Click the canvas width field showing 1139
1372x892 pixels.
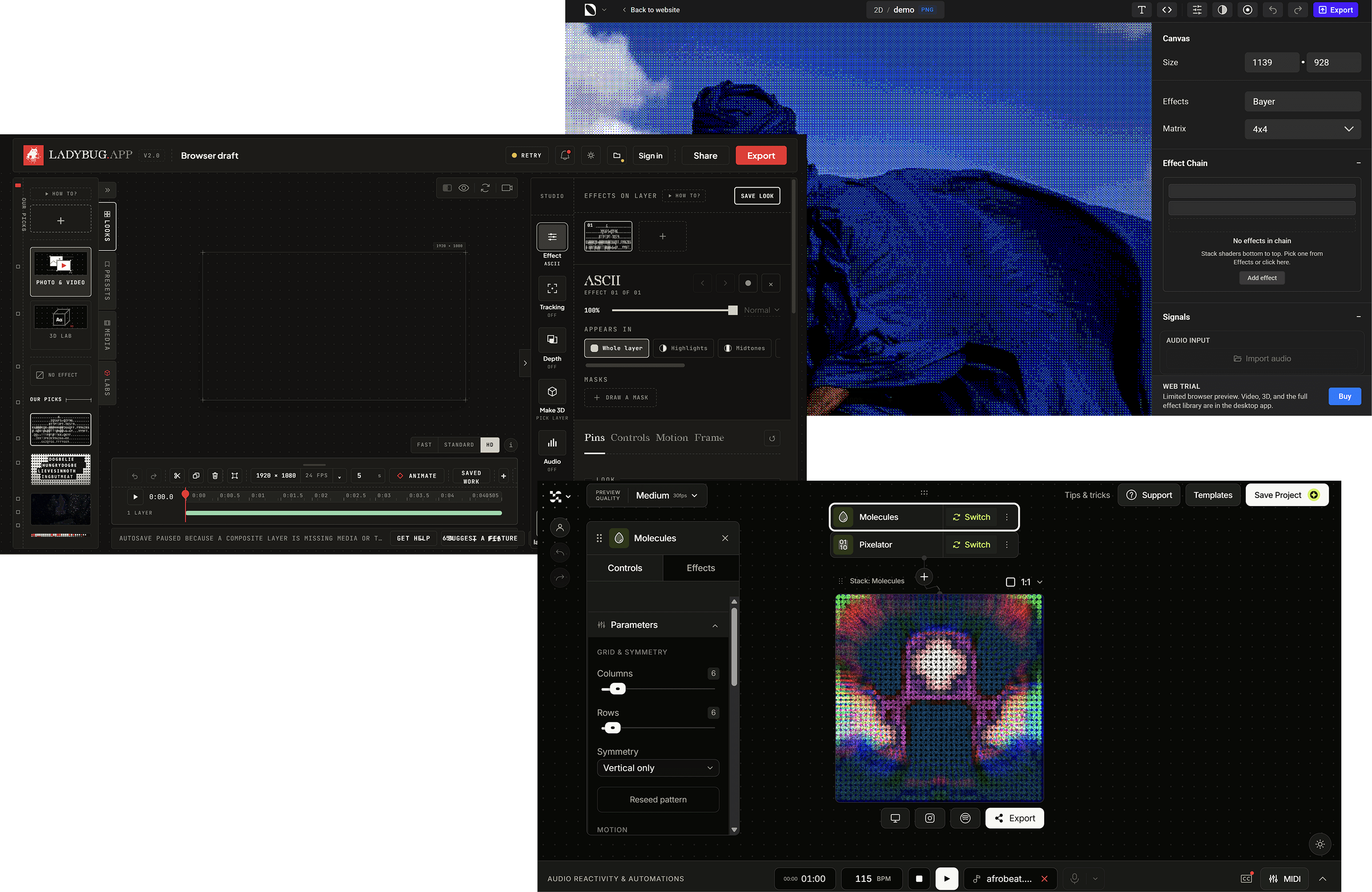1271,62
